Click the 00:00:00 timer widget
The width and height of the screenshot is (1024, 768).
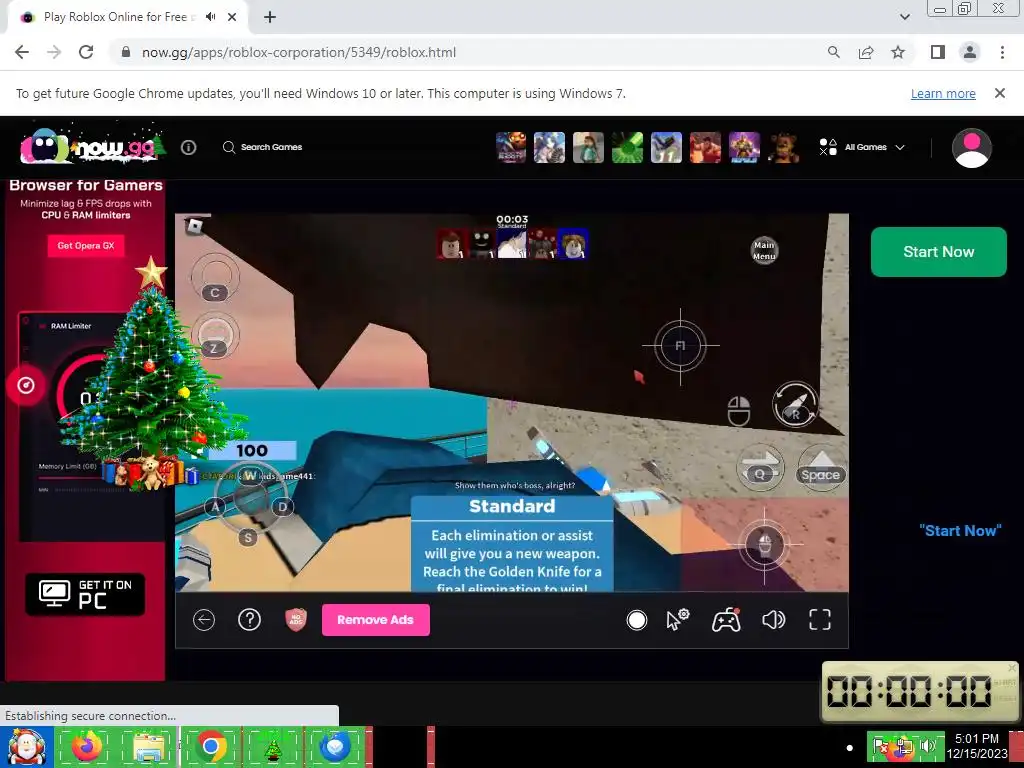tap(920, 691)
